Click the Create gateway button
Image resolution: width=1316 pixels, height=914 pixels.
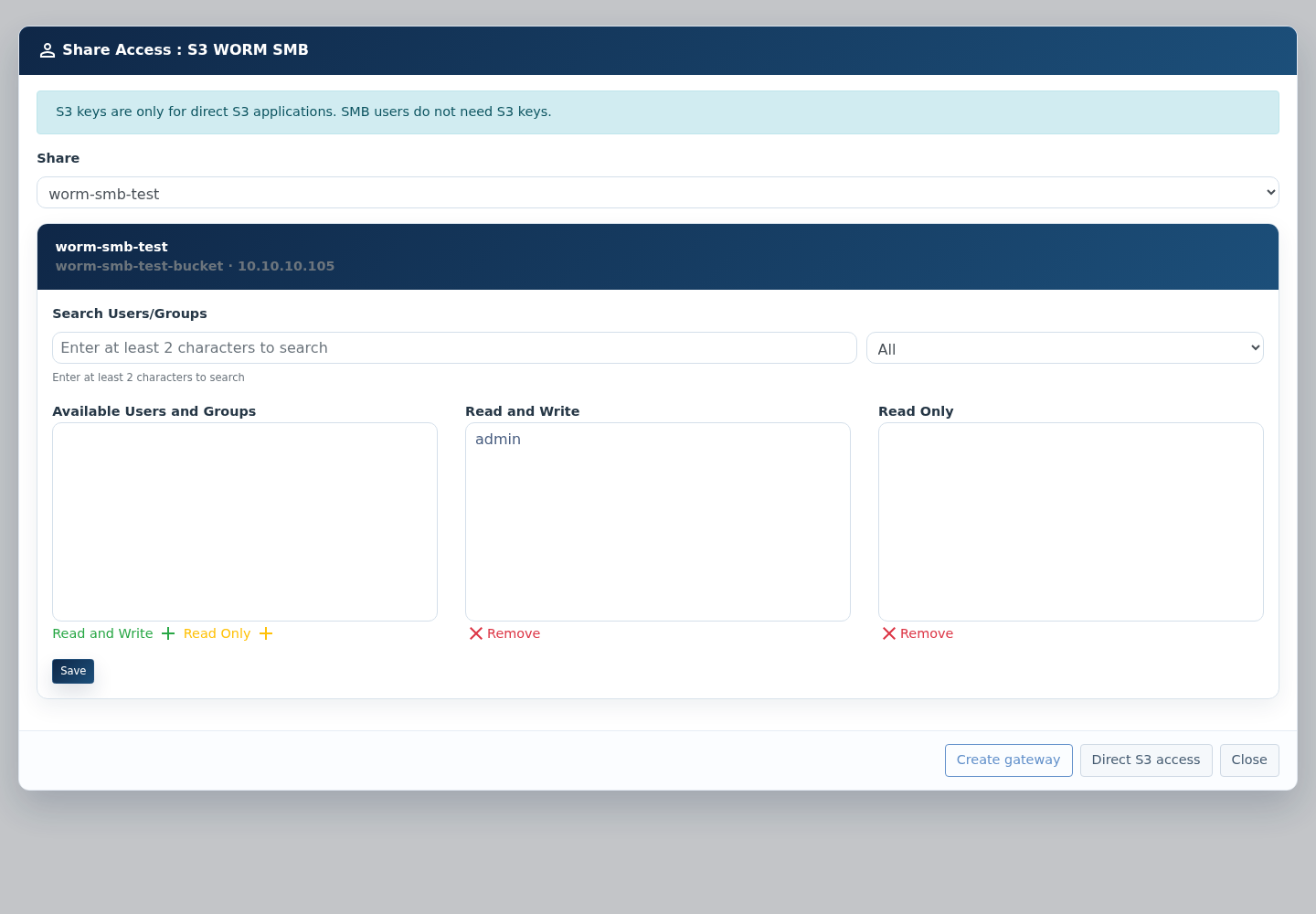tap(1009, 760)
